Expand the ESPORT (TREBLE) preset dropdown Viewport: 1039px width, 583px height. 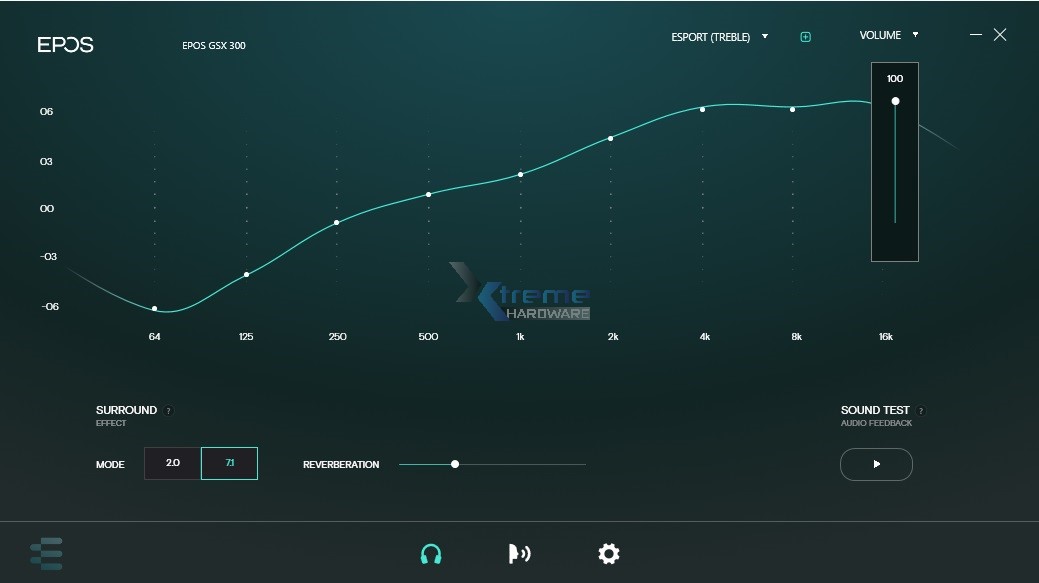click(720, 37)
